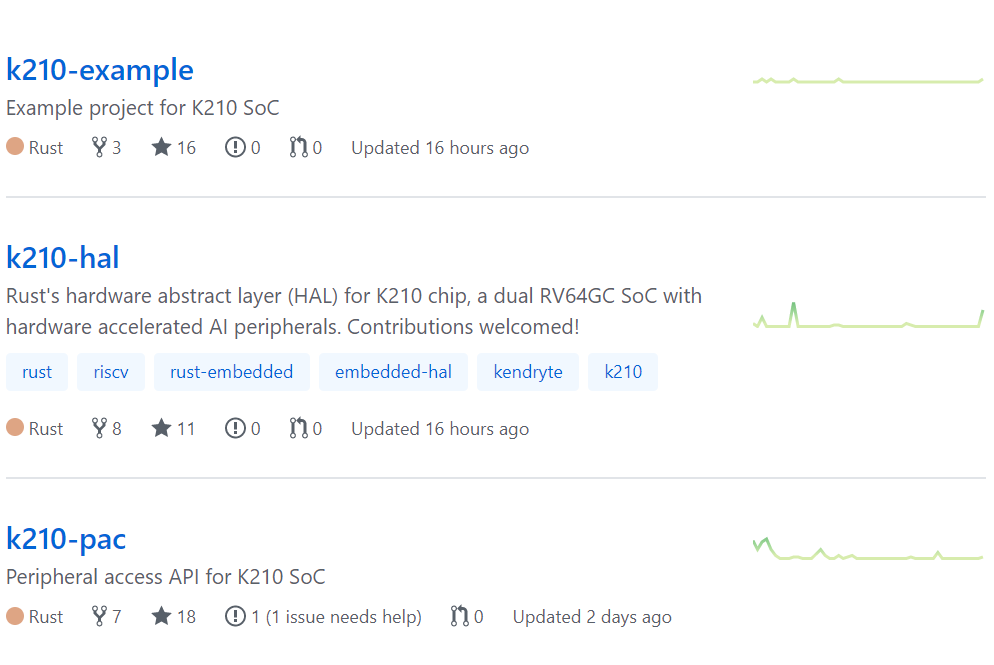994x665 pixels.
Task: Click the fork icon for k210-hal
Action: pyautogui.click(x=99, y=429)
